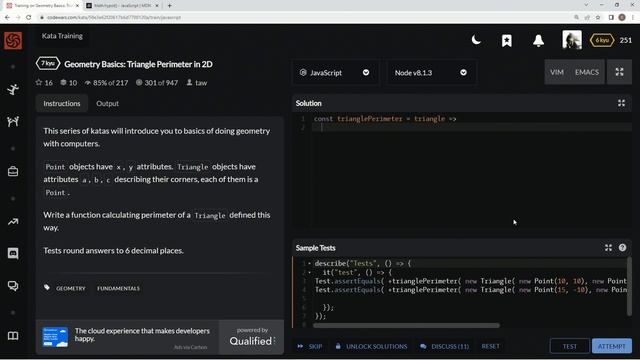
Task: Enable VIM key bindings
Action: pos(556,72)
